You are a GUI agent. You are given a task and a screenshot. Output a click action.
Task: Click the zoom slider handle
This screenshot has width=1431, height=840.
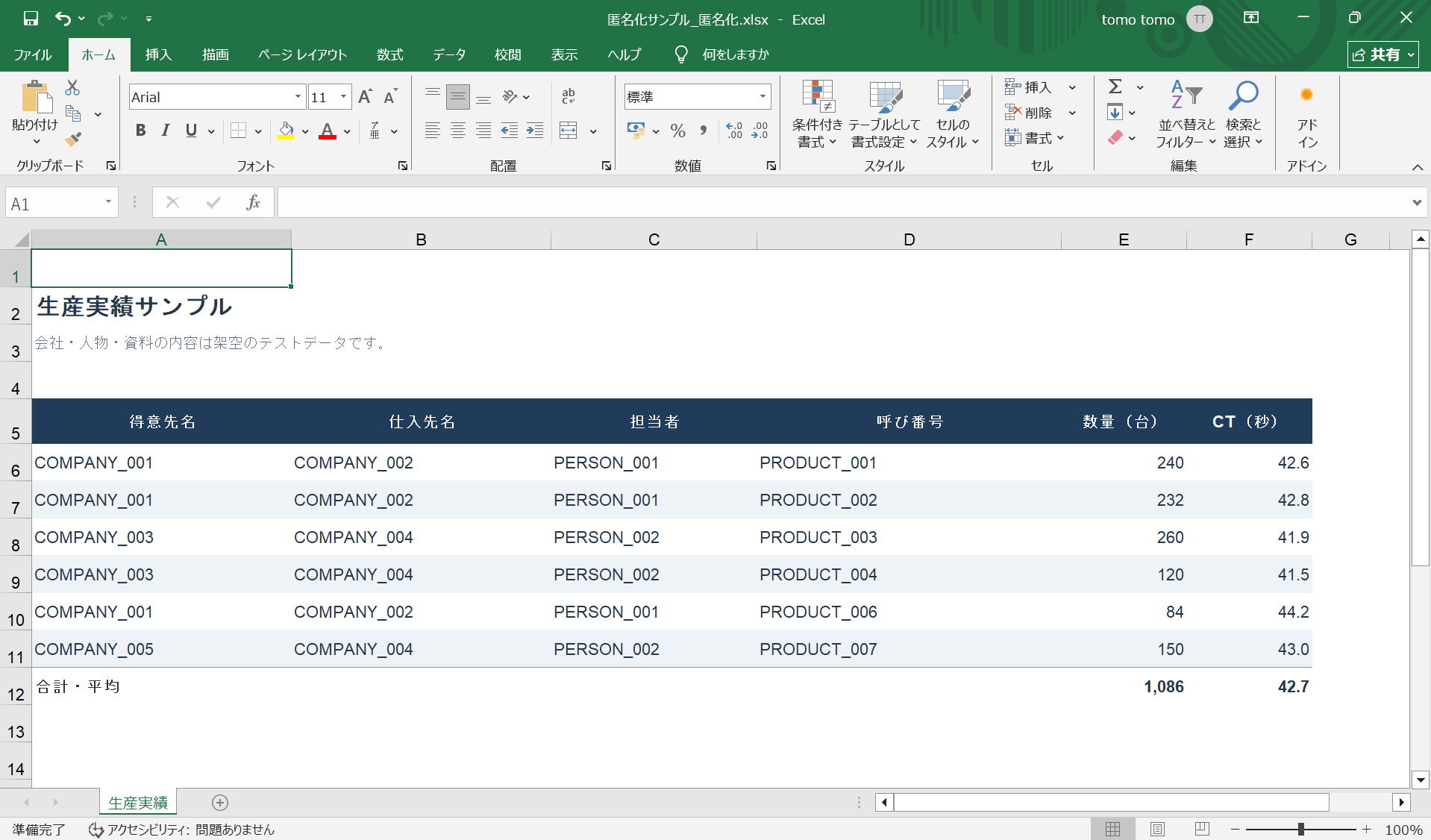coord(1301,829)
